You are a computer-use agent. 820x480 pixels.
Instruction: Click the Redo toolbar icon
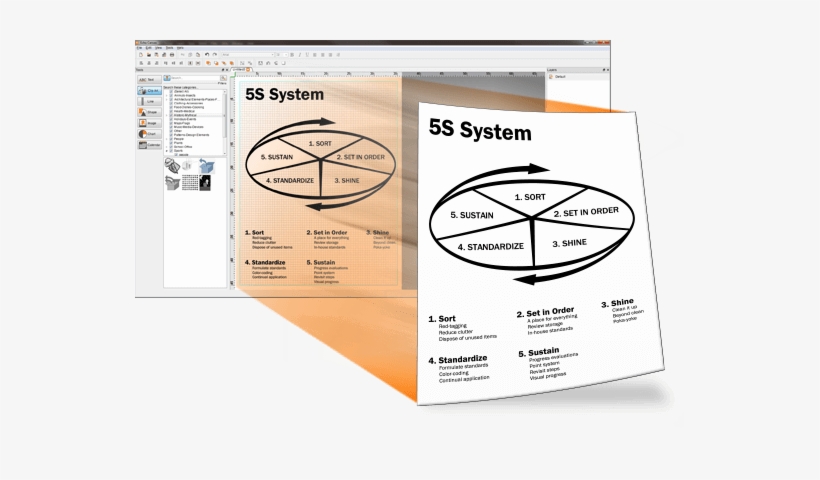click(x=214, y=54)
